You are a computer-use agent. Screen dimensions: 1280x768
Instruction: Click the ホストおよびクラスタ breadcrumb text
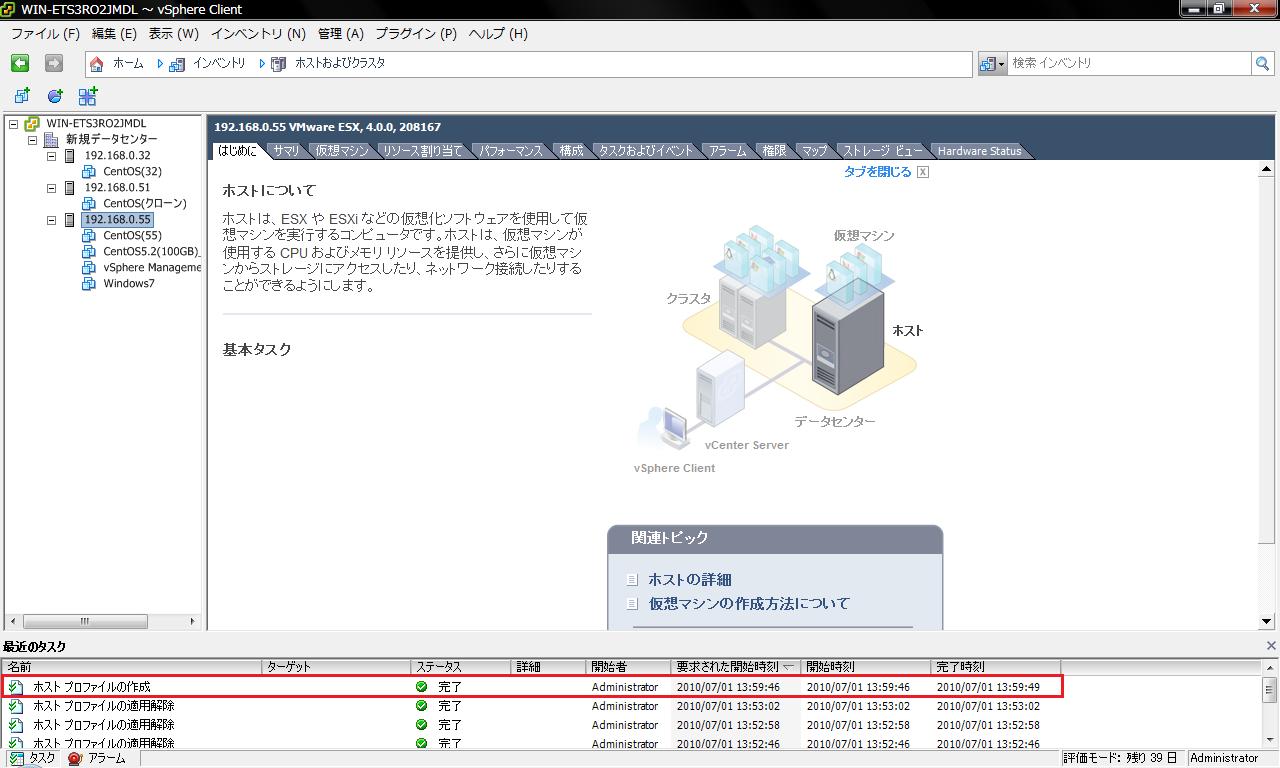pyautogui.click(x=340, y=63)
